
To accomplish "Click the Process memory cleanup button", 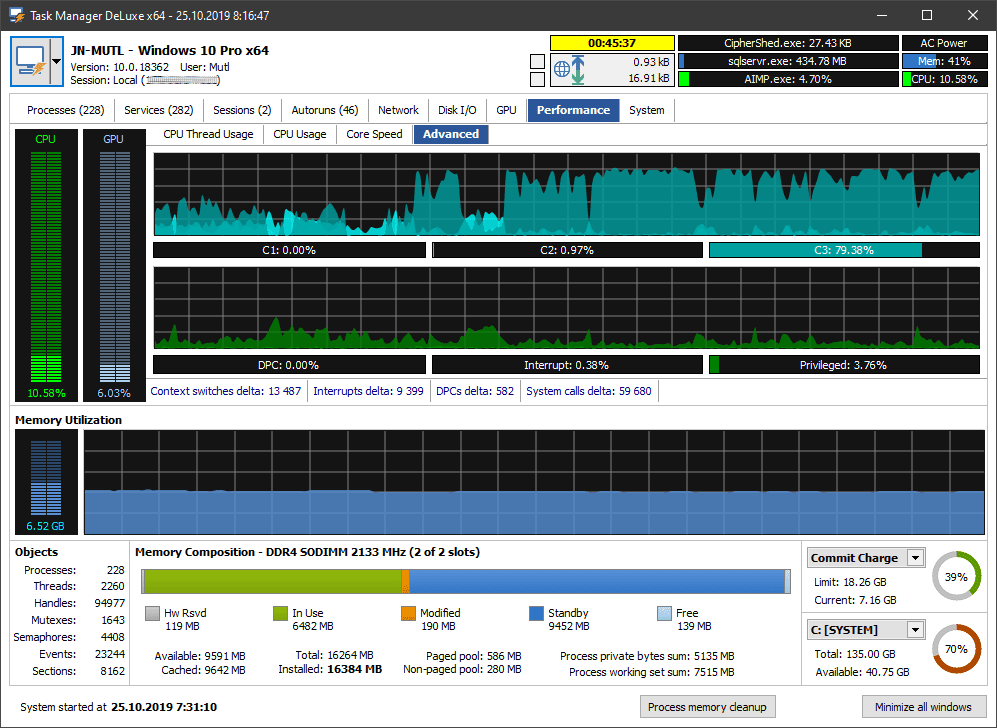I will click(x=708, y=706).
